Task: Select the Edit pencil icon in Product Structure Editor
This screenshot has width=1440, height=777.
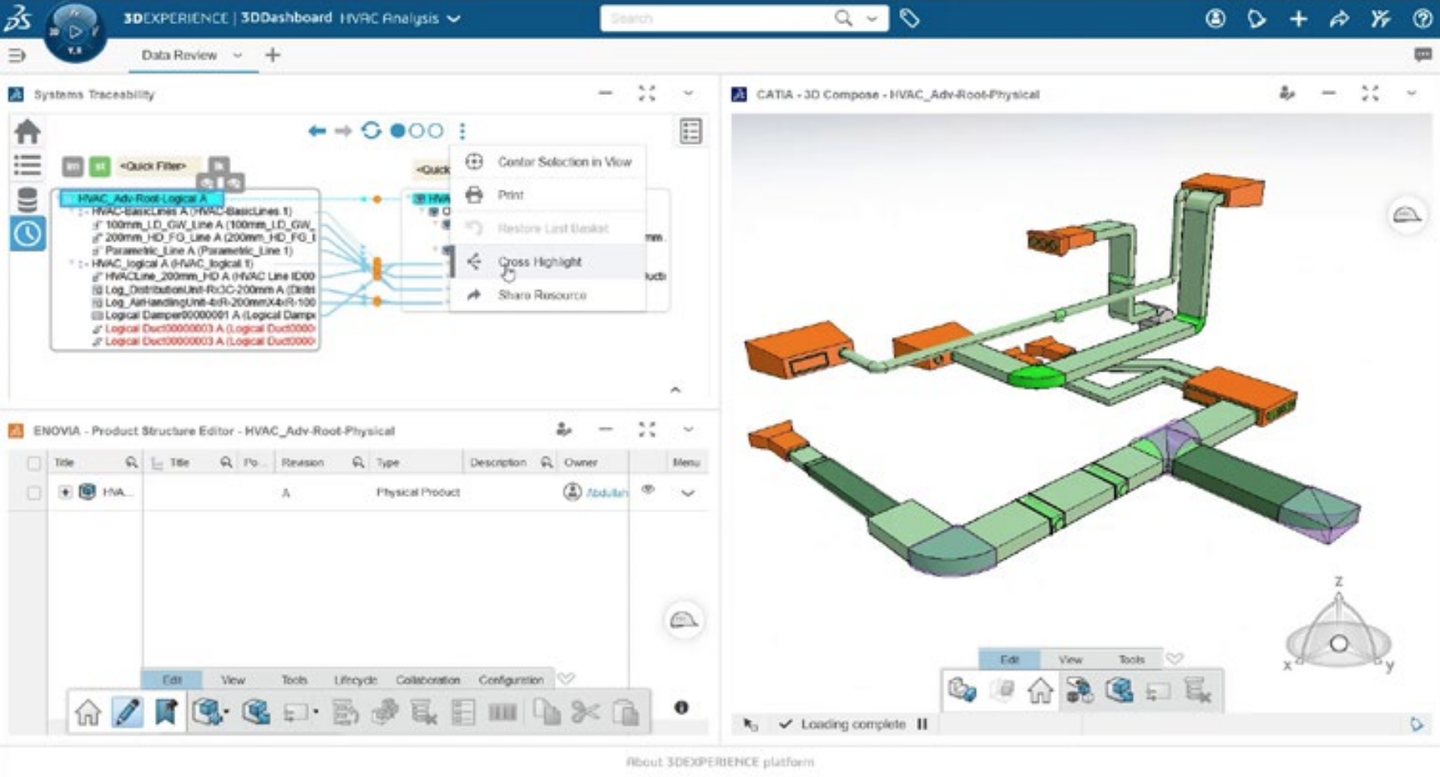Action: 129,711
